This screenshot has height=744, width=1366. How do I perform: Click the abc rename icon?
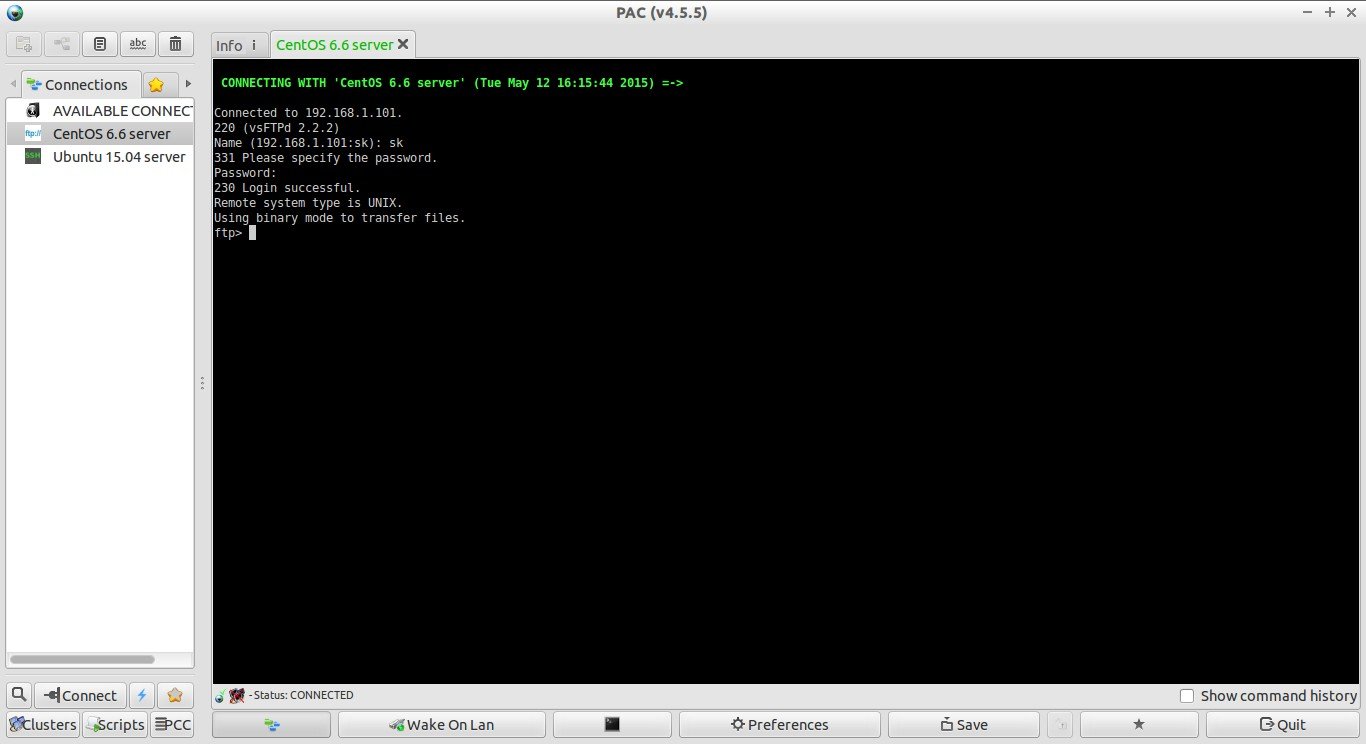coord(138,44)
